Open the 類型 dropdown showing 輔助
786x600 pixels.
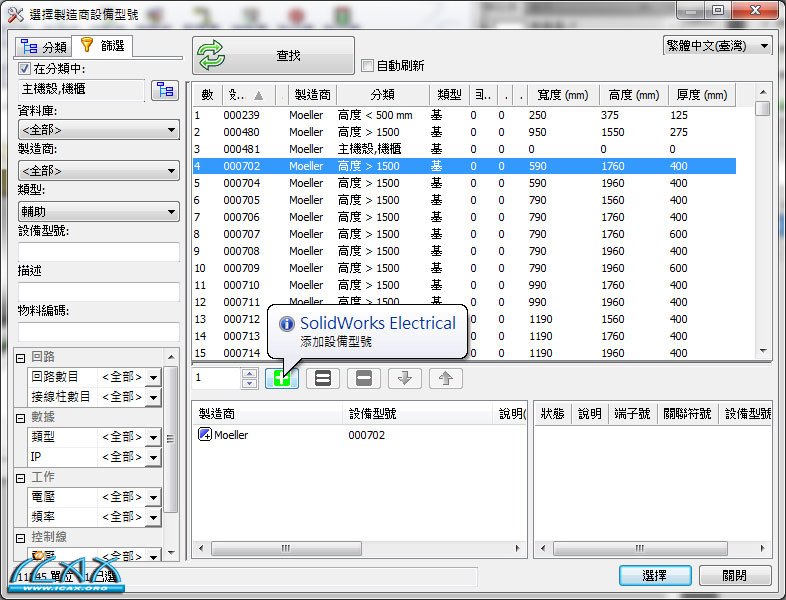coord(99,212)
